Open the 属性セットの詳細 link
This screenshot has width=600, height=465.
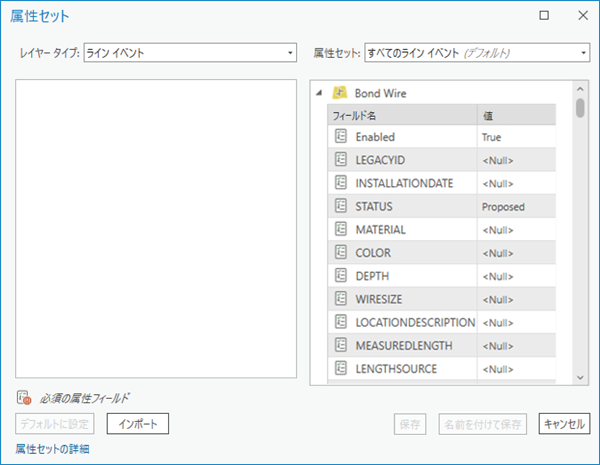pyautogui.click(x=53, y=449)
